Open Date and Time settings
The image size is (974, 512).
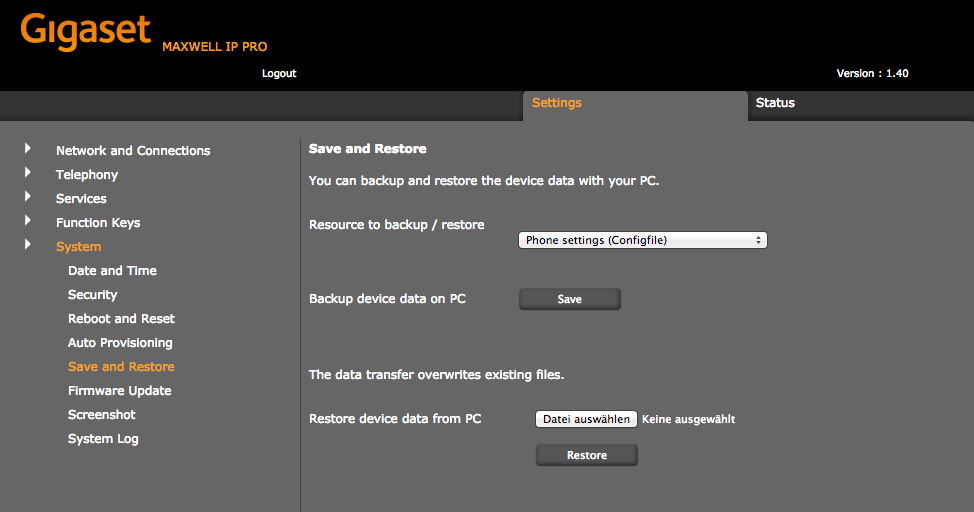(112, 271)
